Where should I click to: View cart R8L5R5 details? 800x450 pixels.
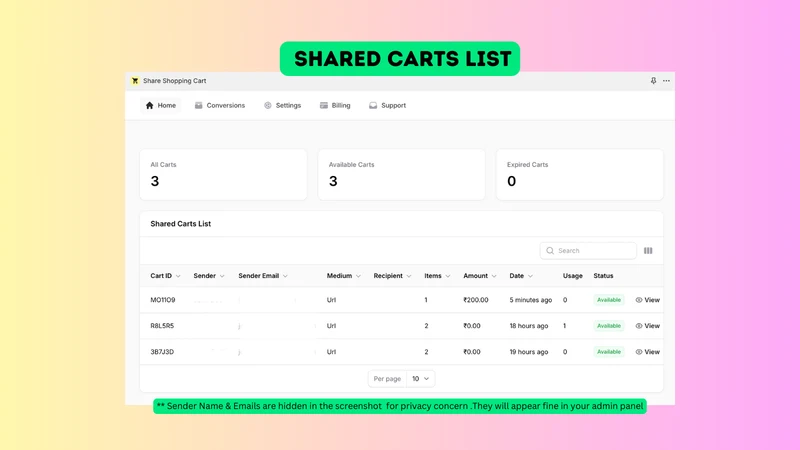647,326
